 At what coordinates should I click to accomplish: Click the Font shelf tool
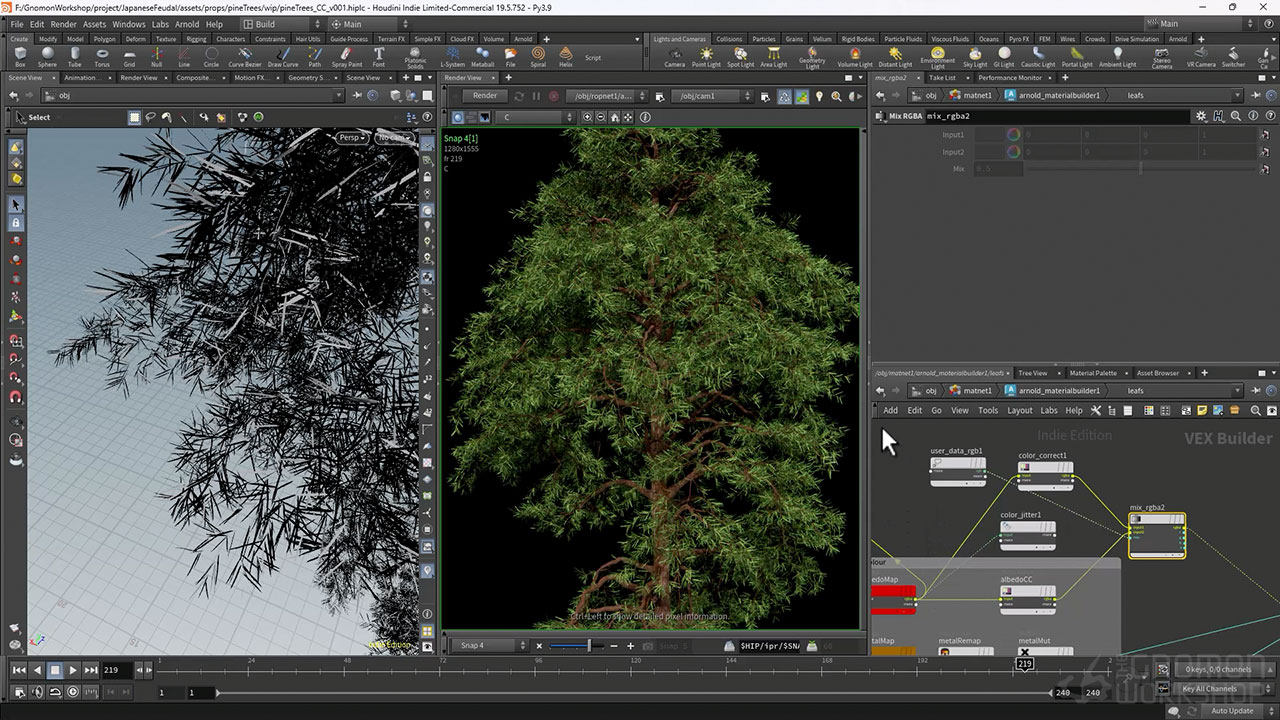click(379, 57)
